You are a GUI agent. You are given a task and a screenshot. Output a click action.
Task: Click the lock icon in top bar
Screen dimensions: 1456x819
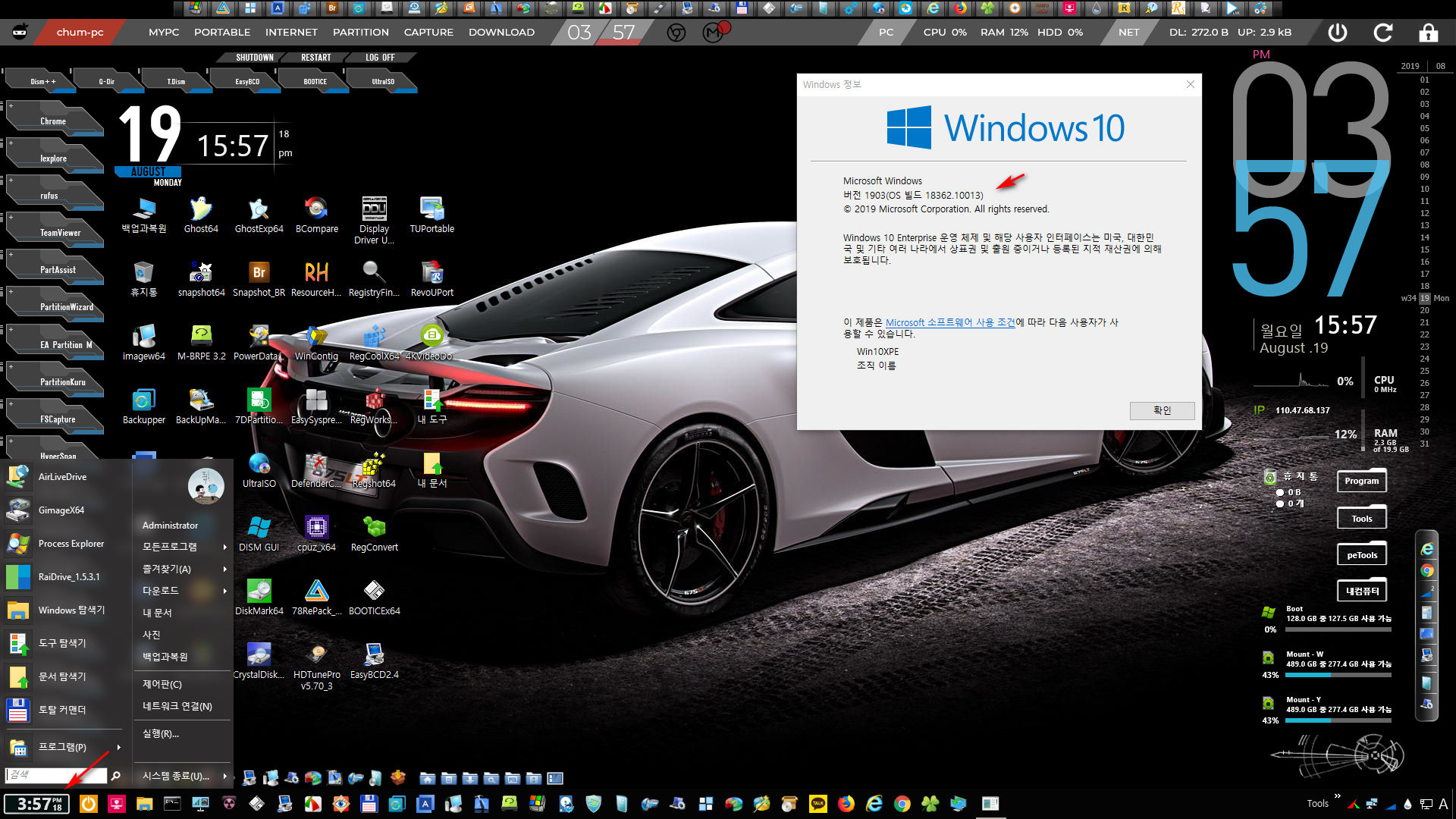1429,33
